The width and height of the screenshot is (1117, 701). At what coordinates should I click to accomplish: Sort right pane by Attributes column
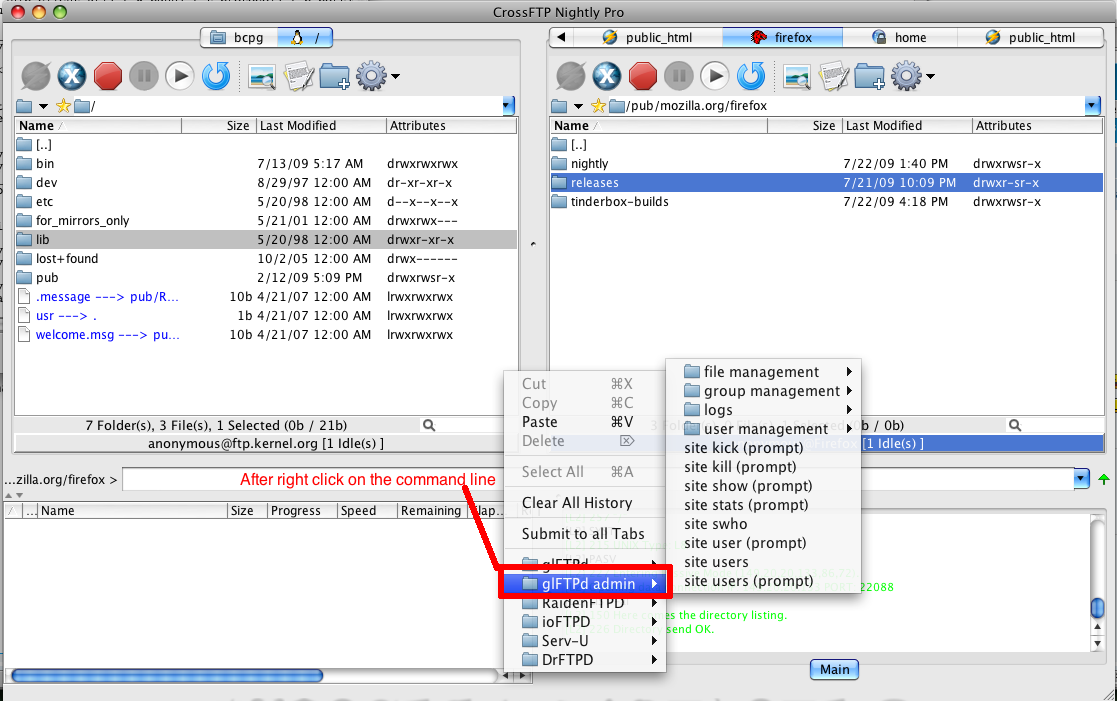[1037, 126]
